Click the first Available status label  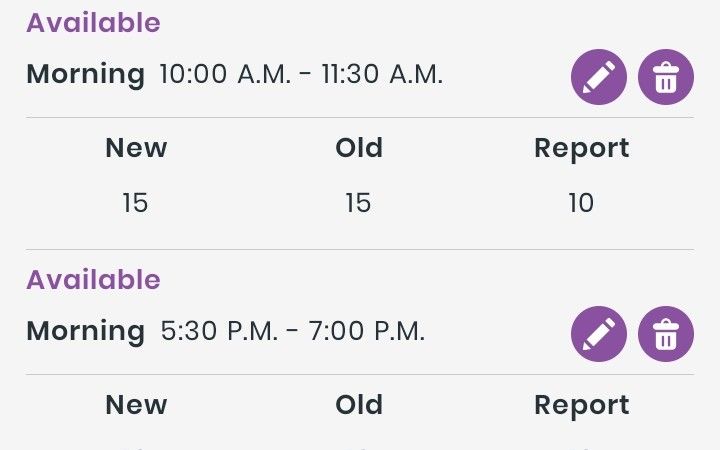click(x=93, y=22)
